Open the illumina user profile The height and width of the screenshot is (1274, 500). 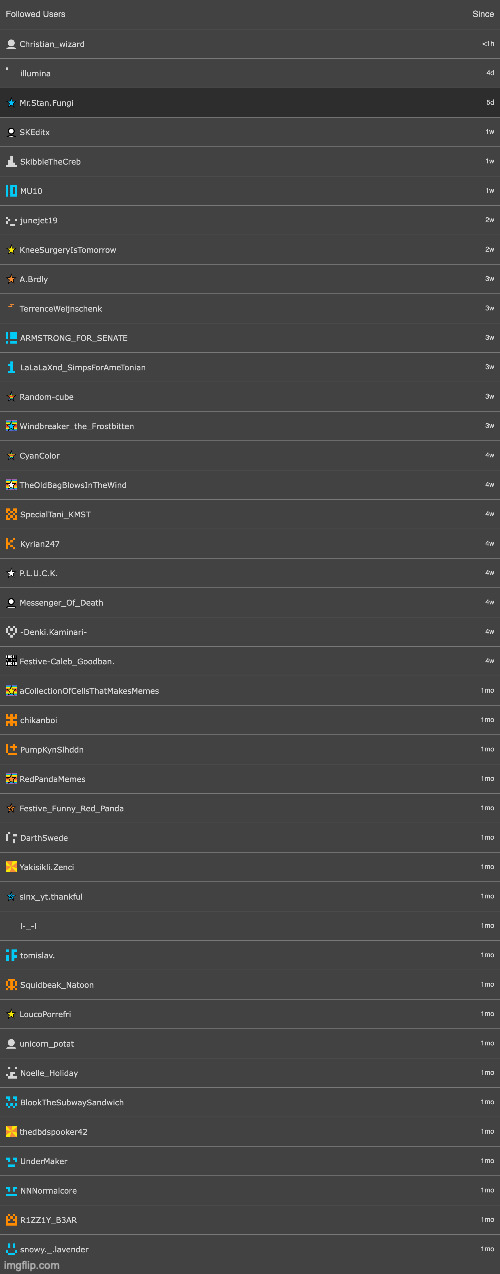(36, 74)
